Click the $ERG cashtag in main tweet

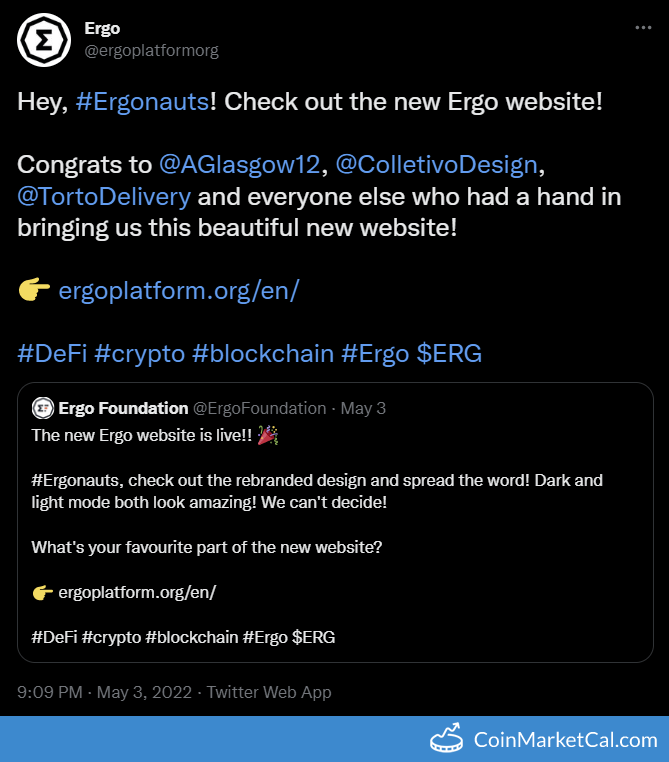pos(449,353)
